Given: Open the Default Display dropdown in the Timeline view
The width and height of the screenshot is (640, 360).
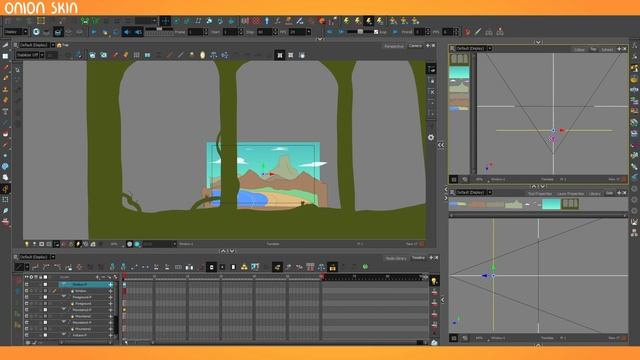Looking at the screenshot, I should pyautogui.click(x=53, y=257).
